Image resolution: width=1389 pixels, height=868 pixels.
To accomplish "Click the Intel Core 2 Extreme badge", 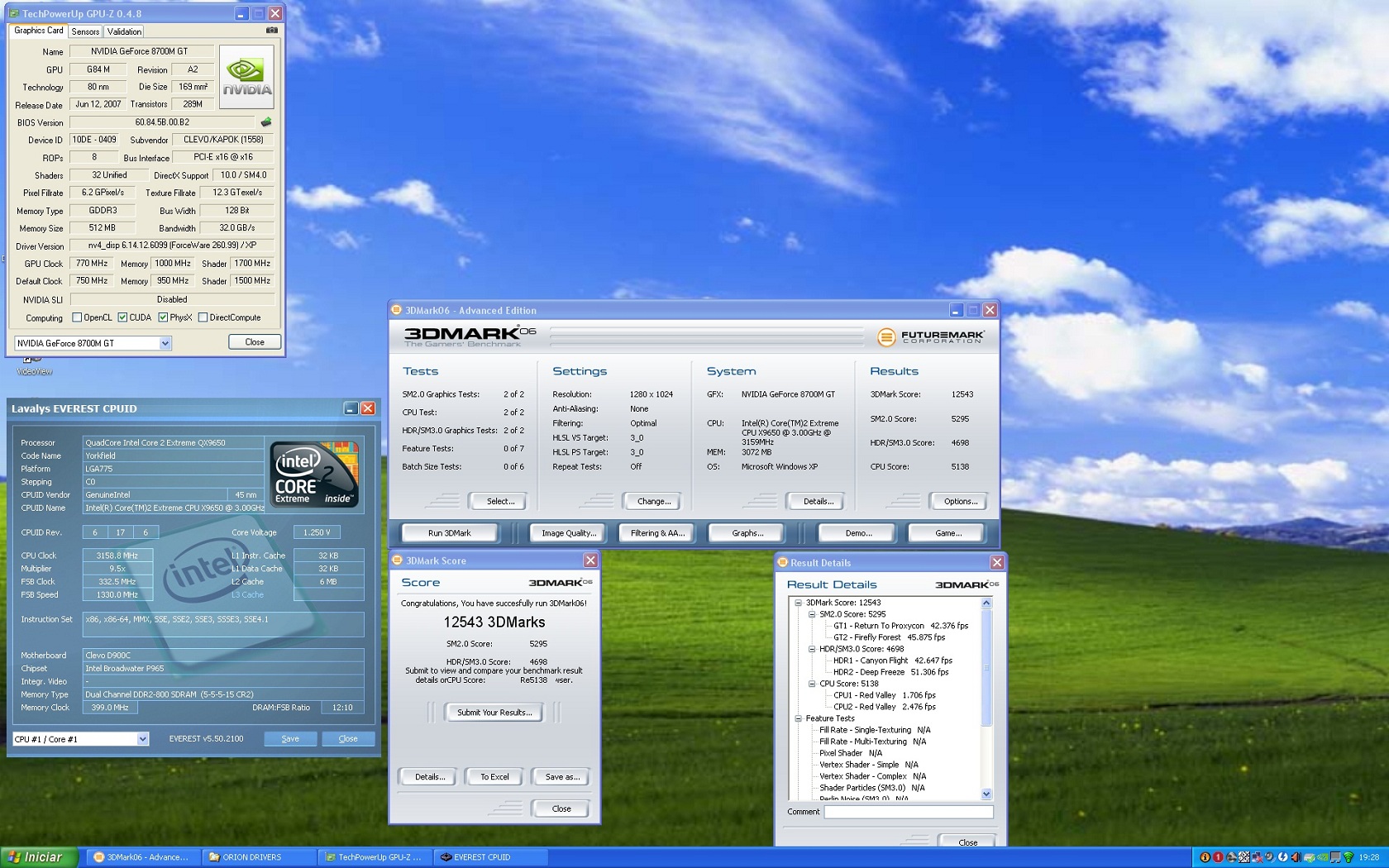I will [x=315, y=474].
